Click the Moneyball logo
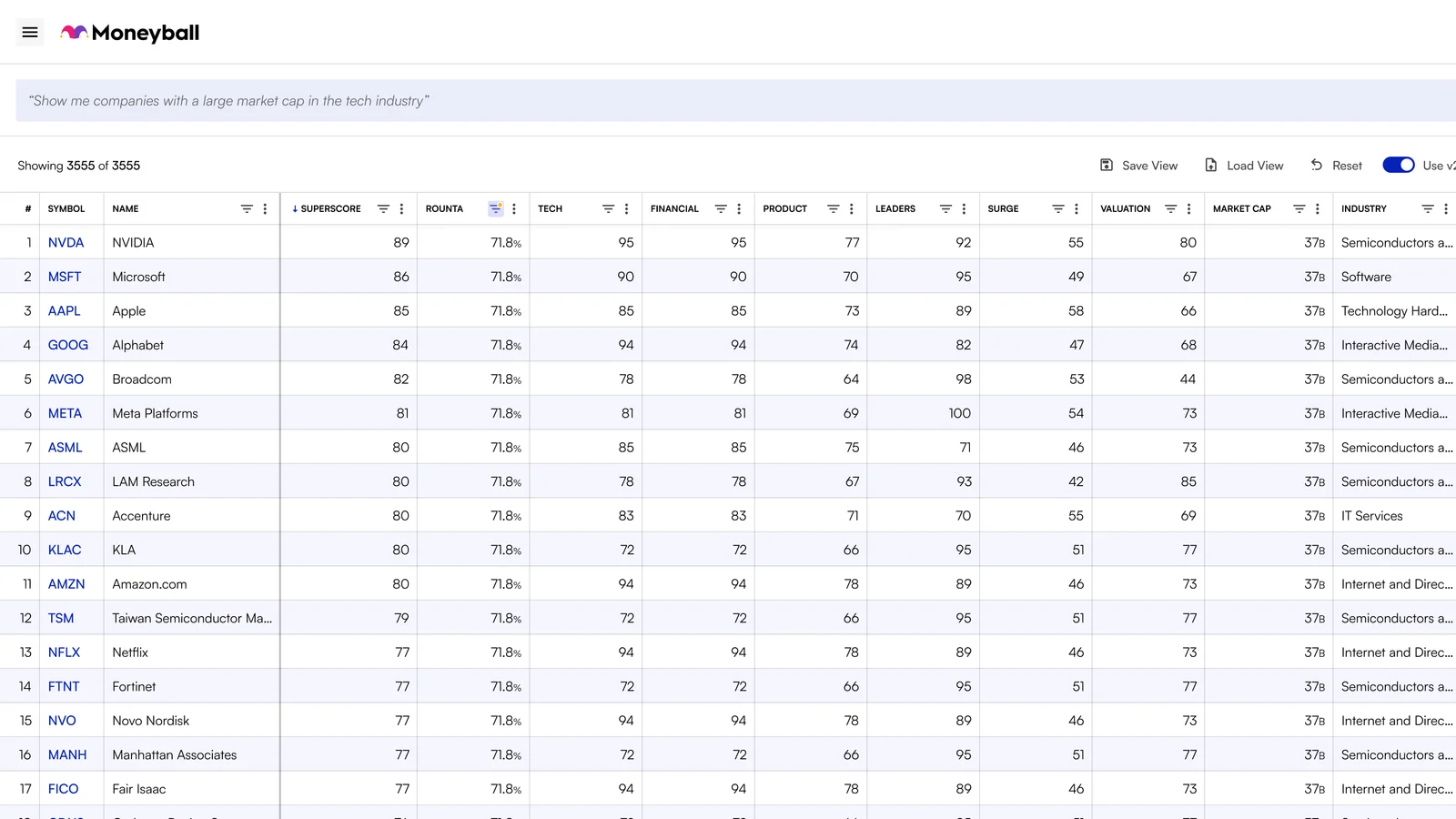The height and width of the screenshot is (819, 1456). tap(130, 33)
